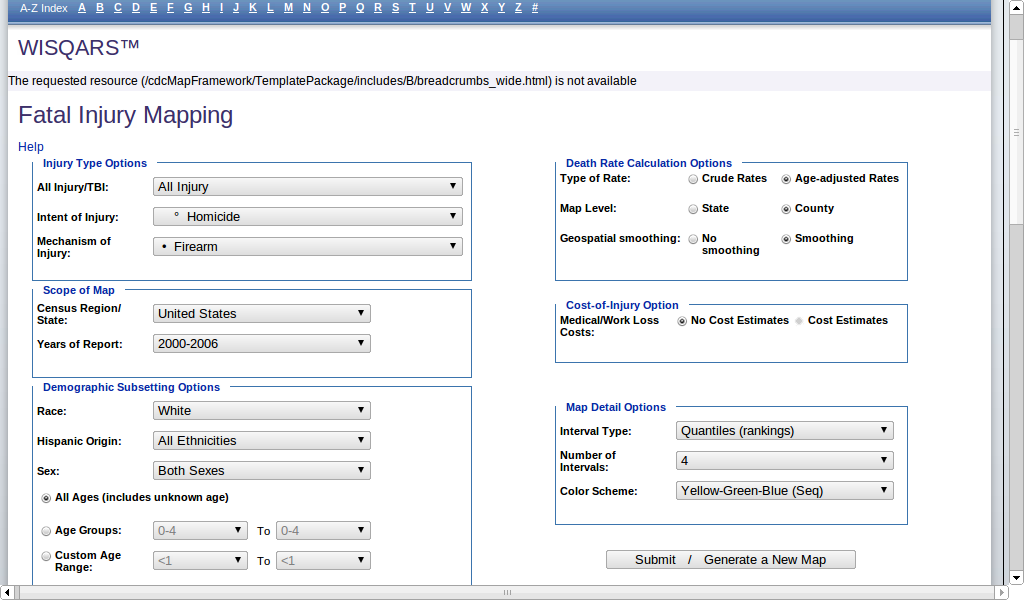Viewport: 1024px width, 600px height.
Task: Go to letter C in A-Z Index
Action: click(117, 8)
